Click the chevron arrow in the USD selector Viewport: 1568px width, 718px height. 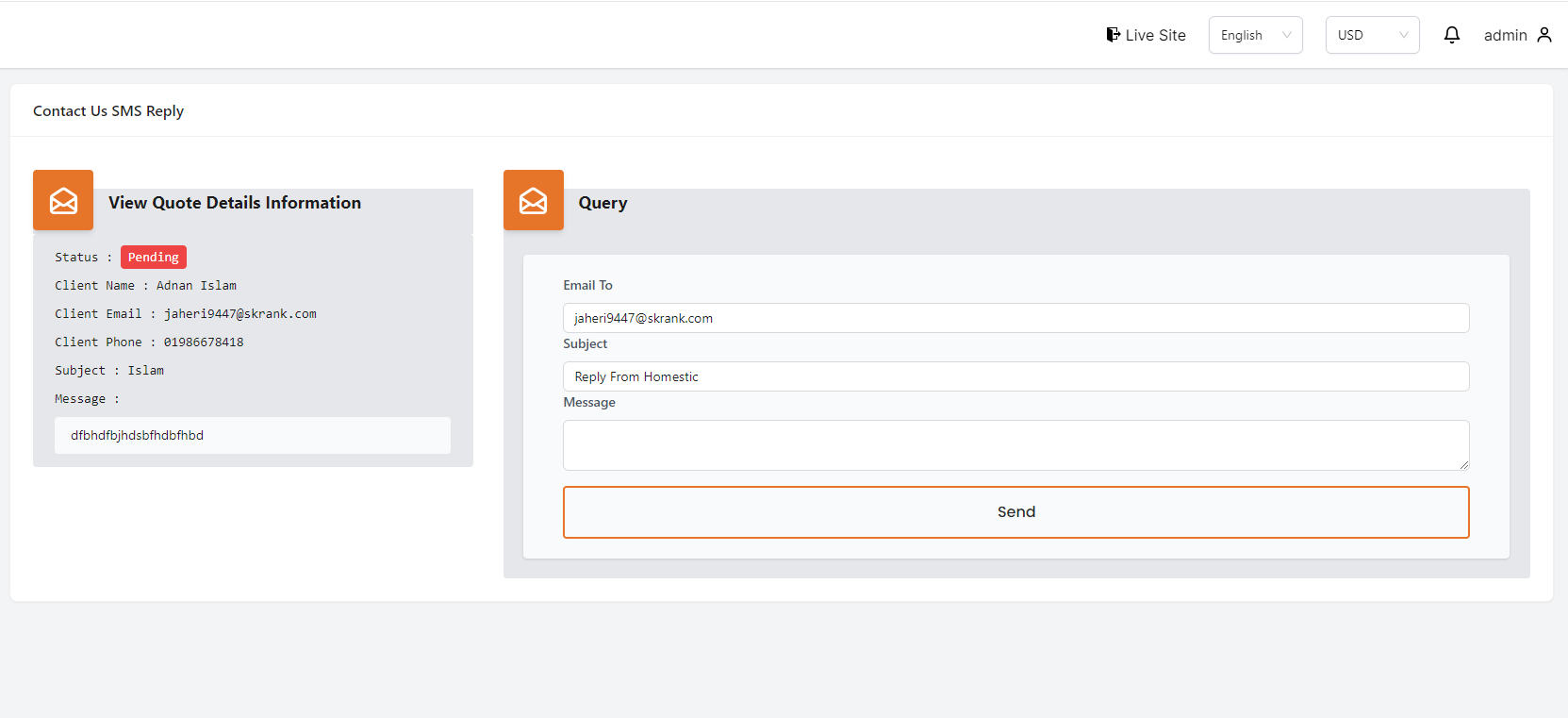click(1403, 35)
